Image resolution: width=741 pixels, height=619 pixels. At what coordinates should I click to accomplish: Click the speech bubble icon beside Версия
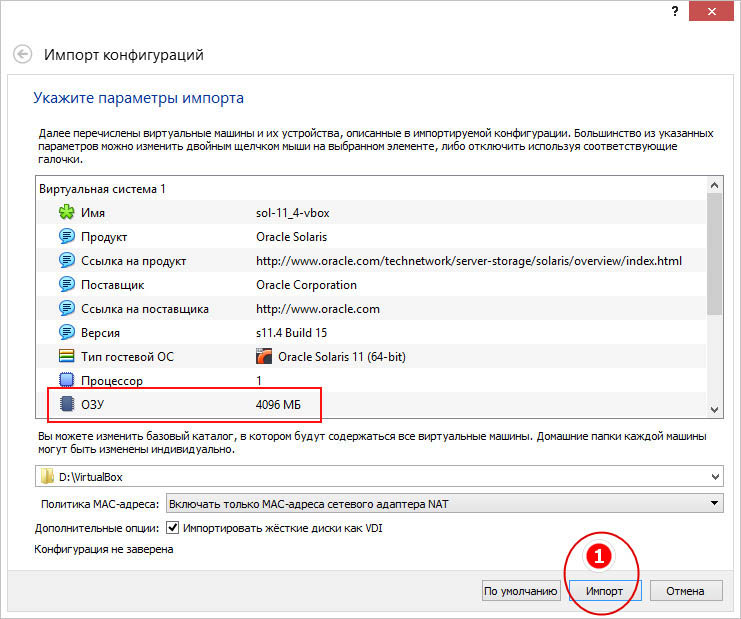(x=67, y=332)
